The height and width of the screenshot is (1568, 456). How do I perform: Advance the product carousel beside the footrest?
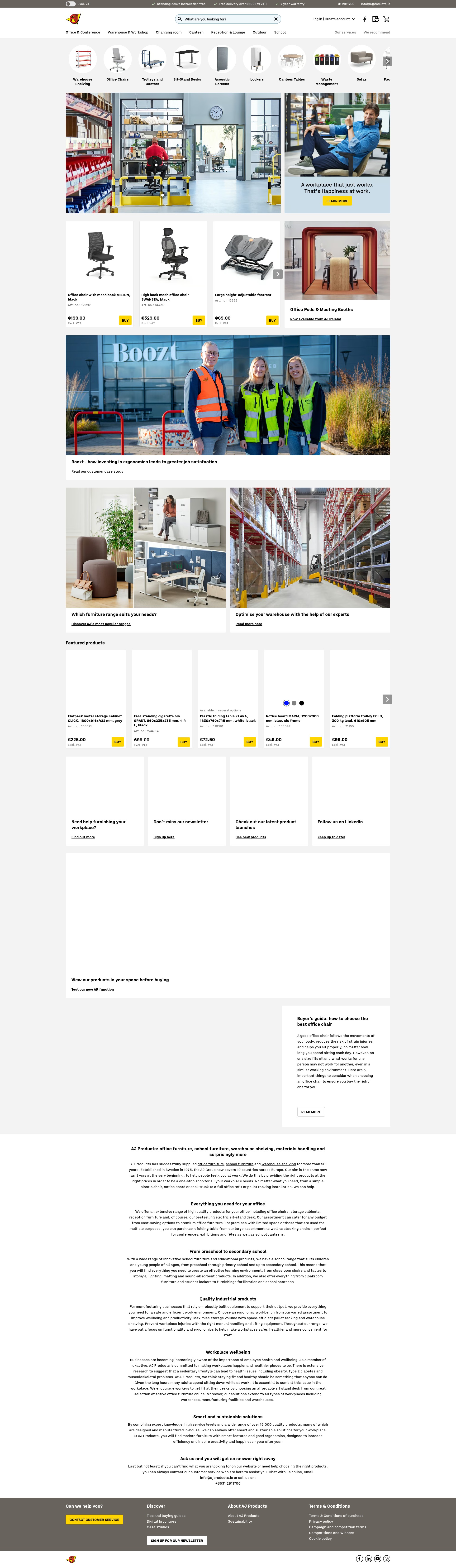tap(278, 274)
